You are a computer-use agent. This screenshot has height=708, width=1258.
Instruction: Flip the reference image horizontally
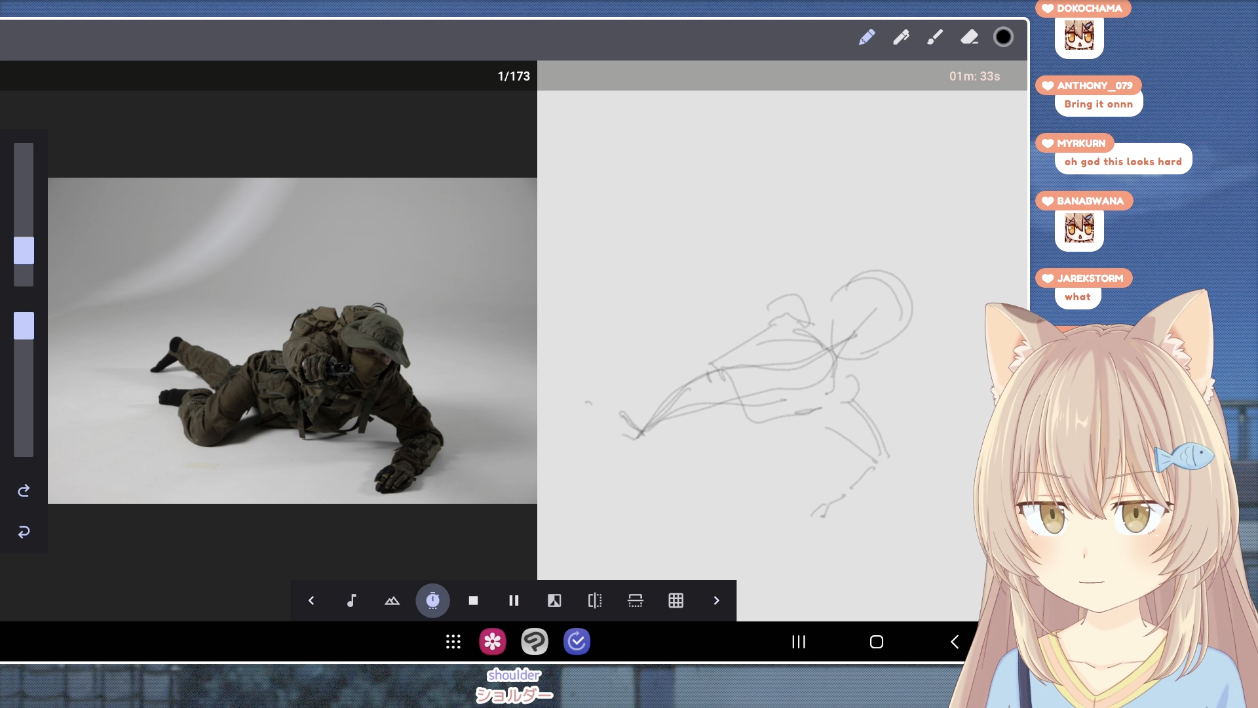(595, 600)
